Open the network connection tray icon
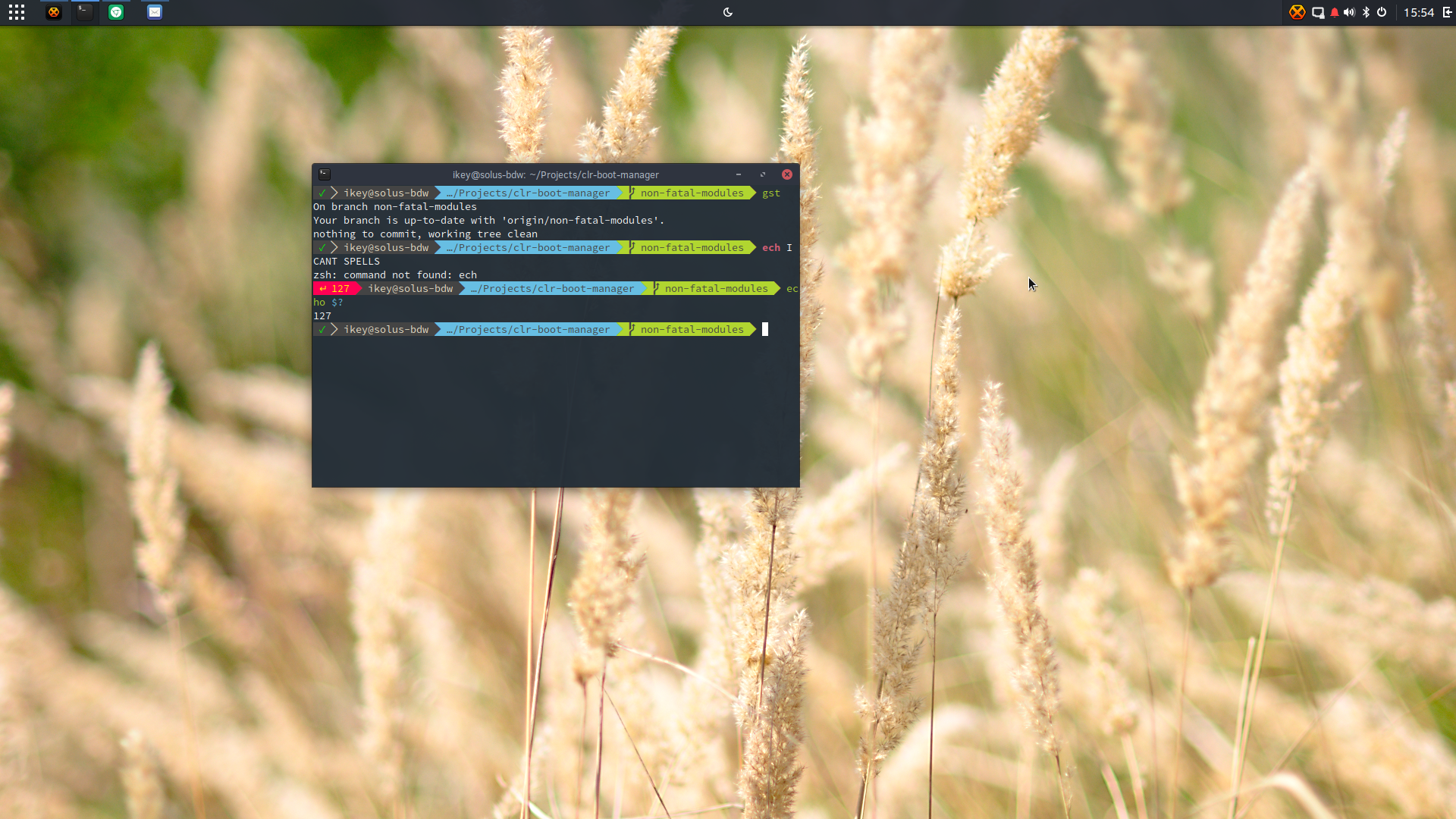Screen dimensions: 1456x819 tap(1318, 12)
